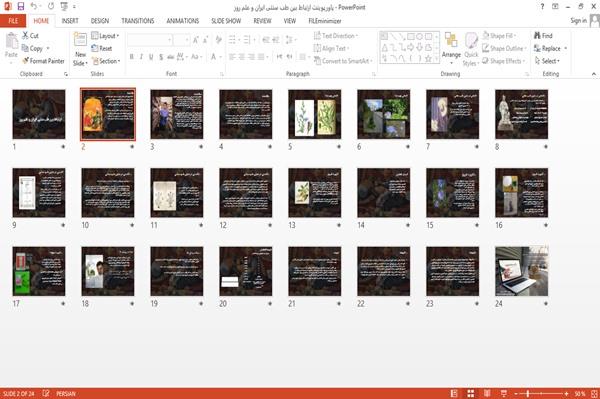Click Align Text button
The image size is (600, 399).
(331, 48)
